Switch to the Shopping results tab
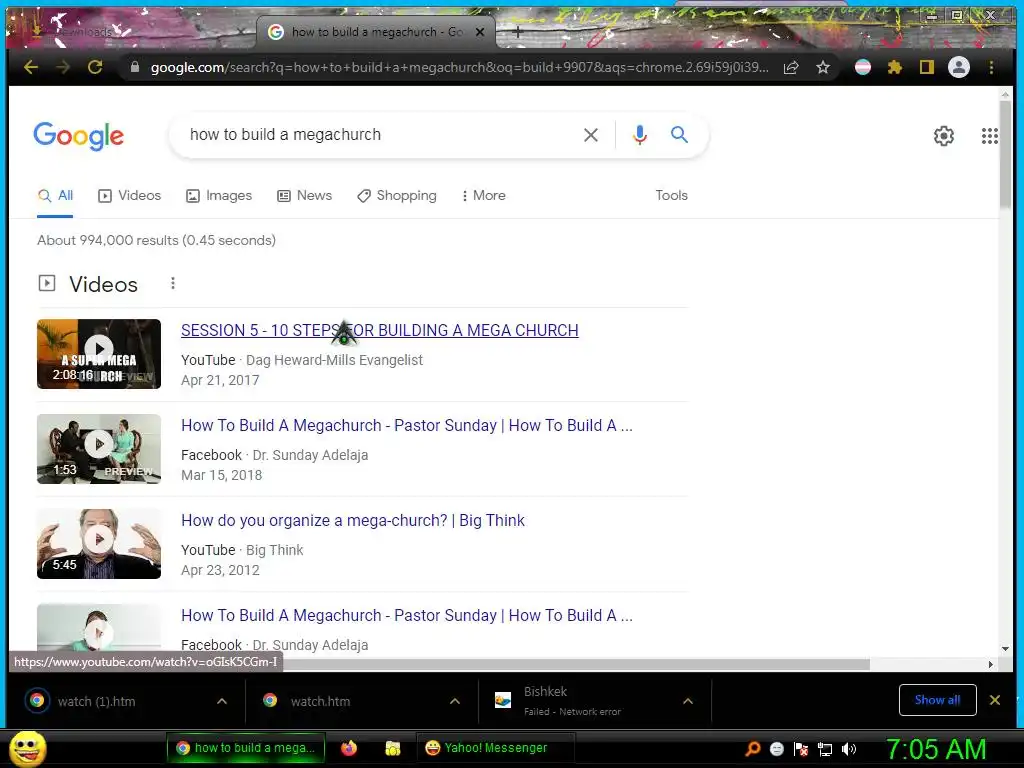1024x768 pixels. pyautogui.click(x=396, y=195)
